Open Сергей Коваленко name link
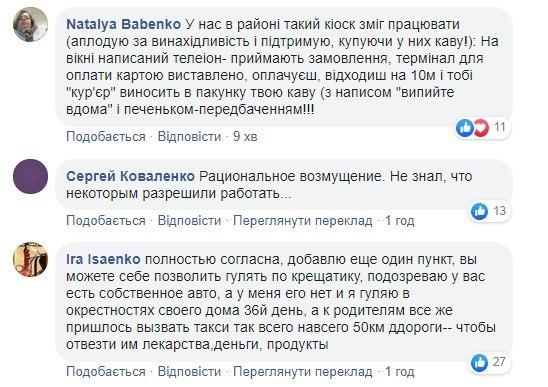The width and height of the screenshot is (548, 387). [x=130, y=176]
